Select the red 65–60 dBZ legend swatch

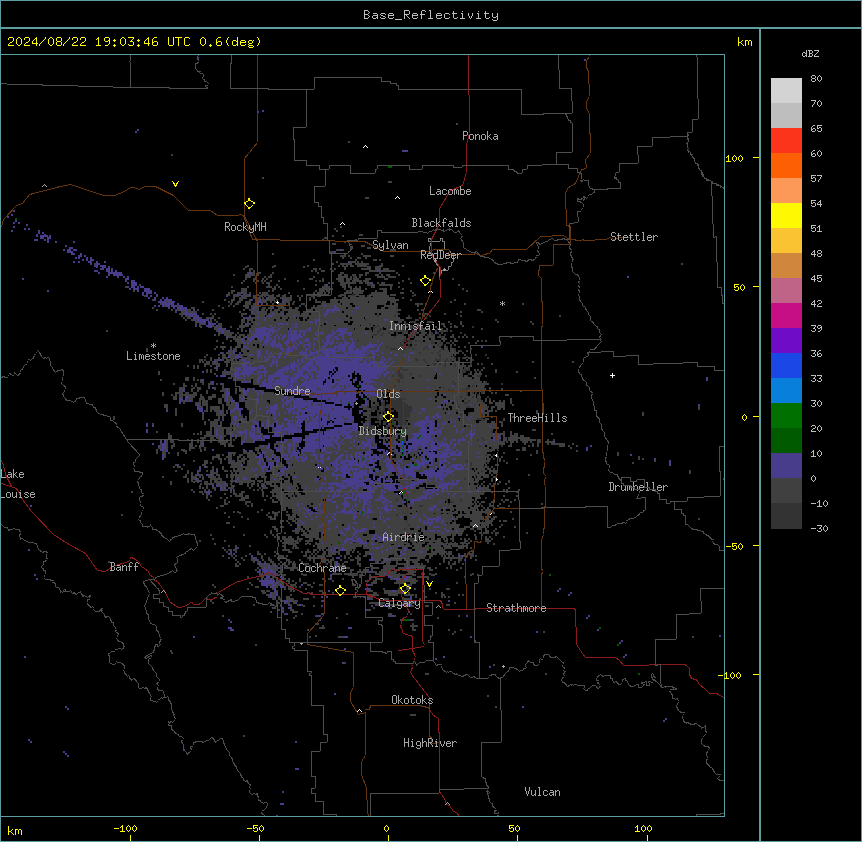click(786, 141)
